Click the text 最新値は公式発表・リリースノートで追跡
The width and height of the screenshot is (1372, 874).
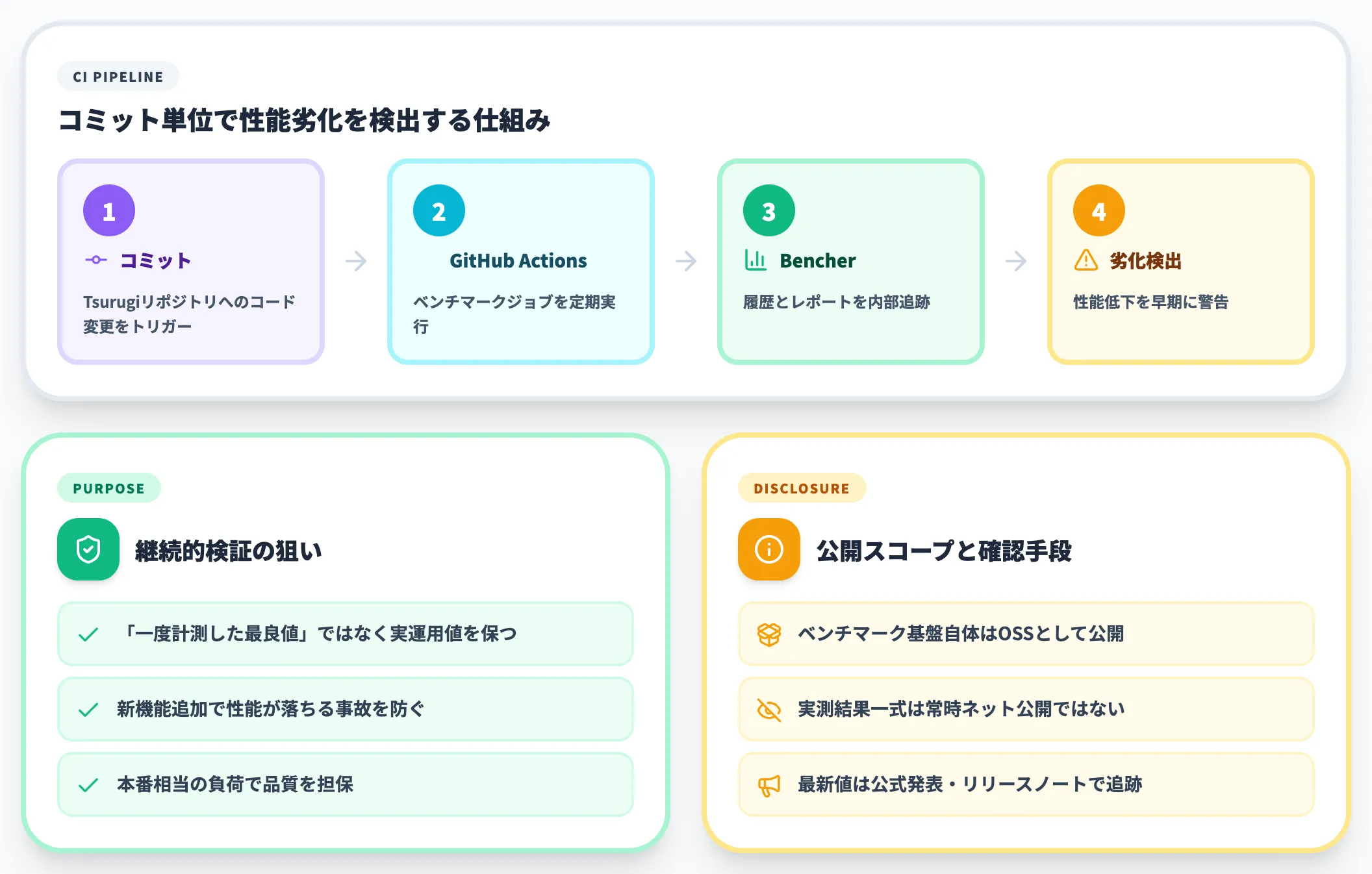tap(970, 784)
